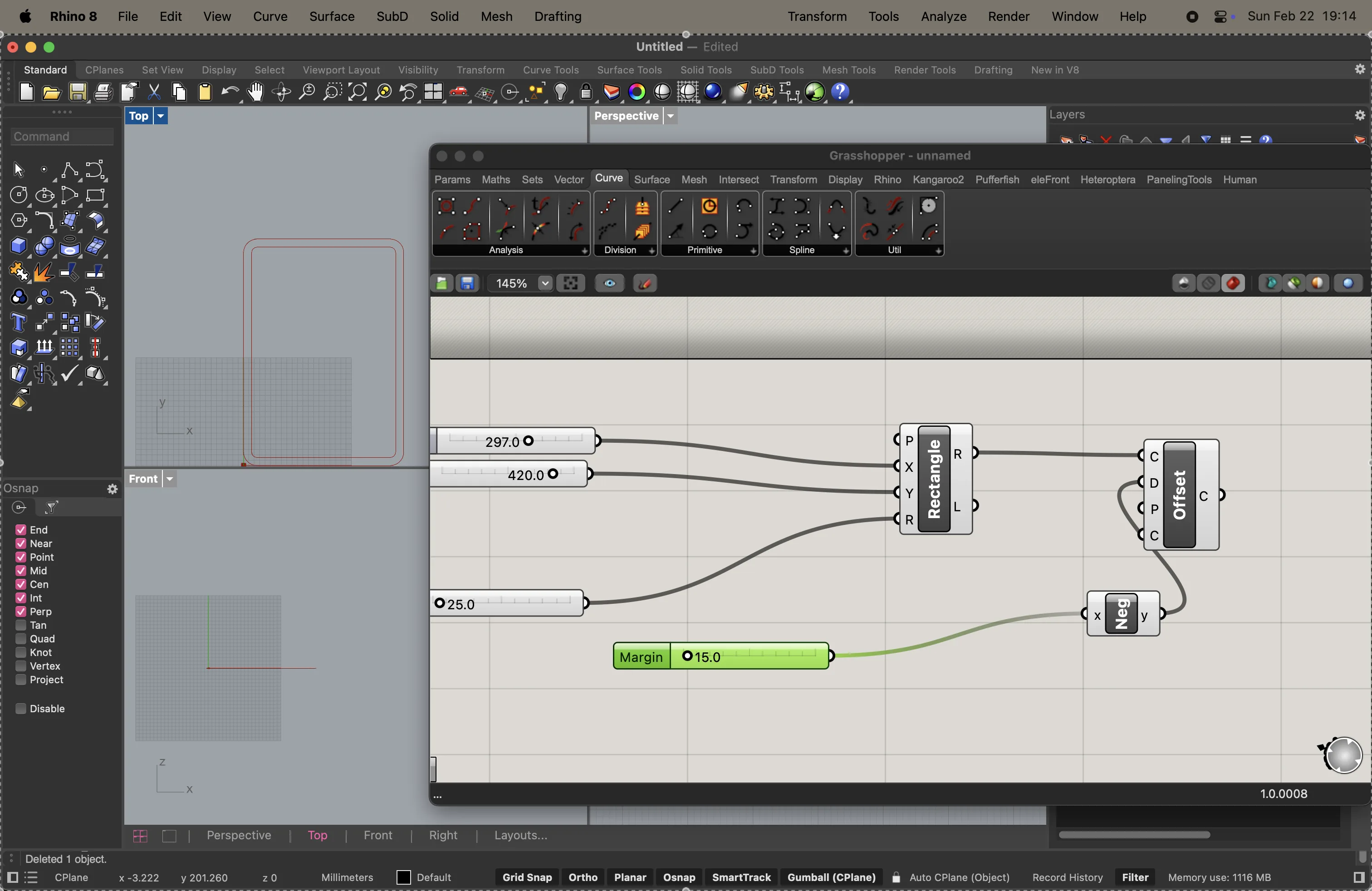Open the Analyze menu
The width and height of the screenshot is (1372, 891).
943,16
